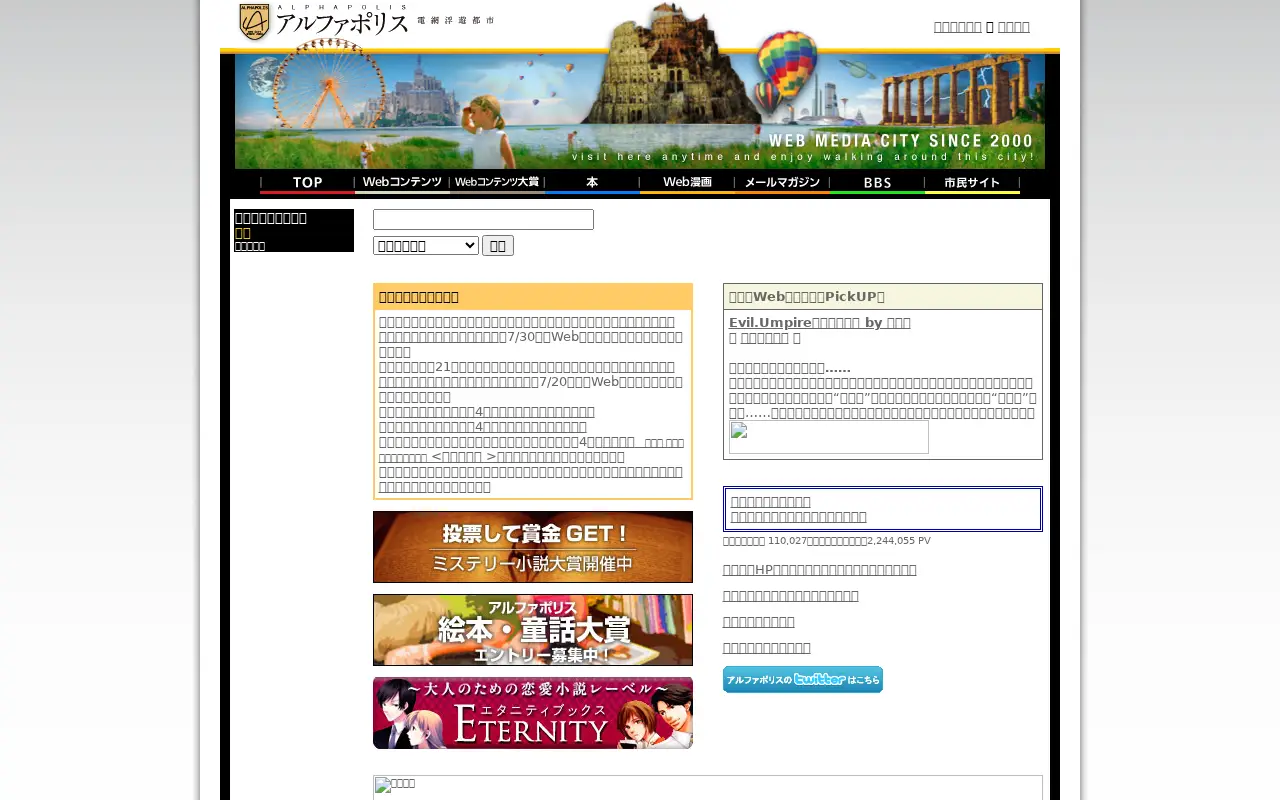The width and height of the screenshot is (1280, 800).
Task: Select the 本 navigation tab
Action: (592, 183)
